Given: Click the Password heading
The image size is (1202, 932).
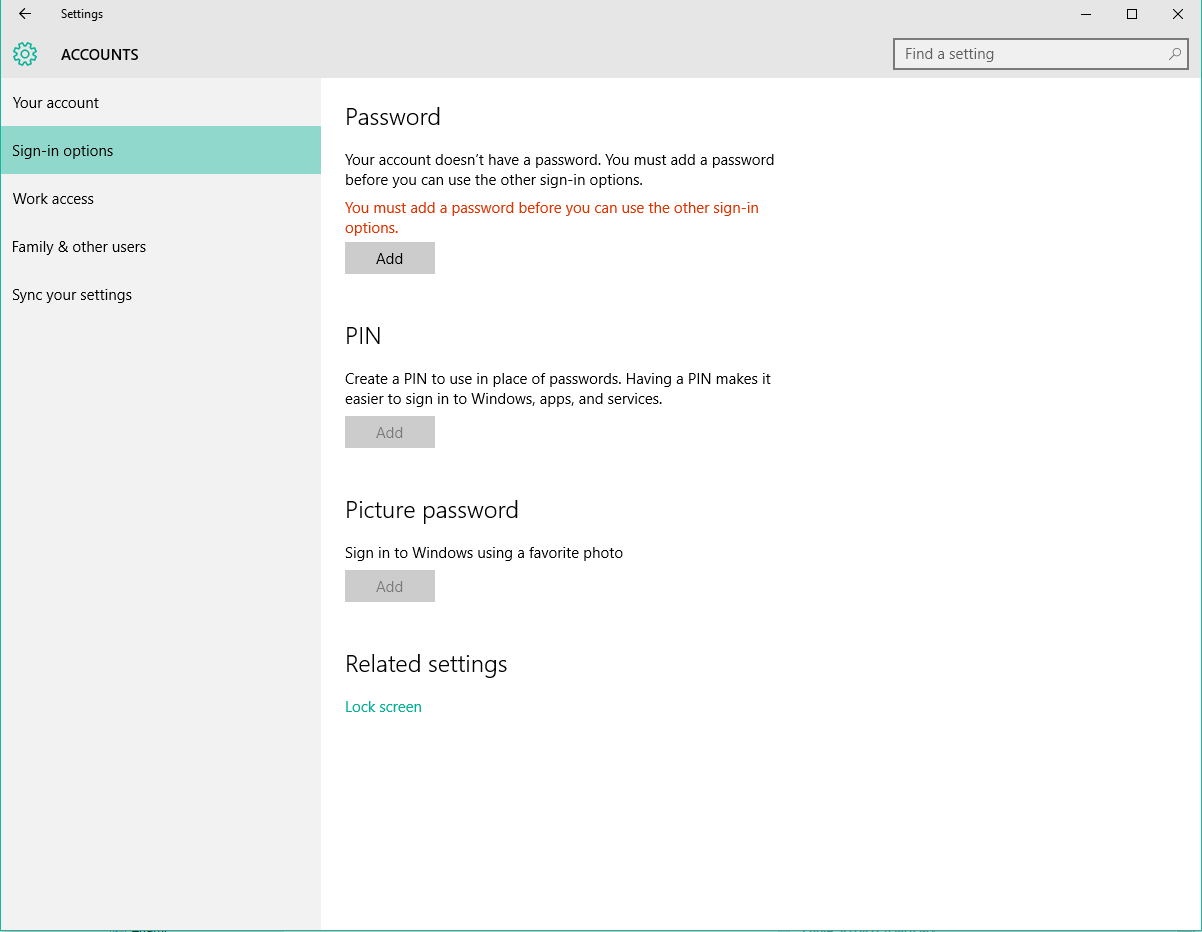Looking at the screenshot, I should pos(393,117).
